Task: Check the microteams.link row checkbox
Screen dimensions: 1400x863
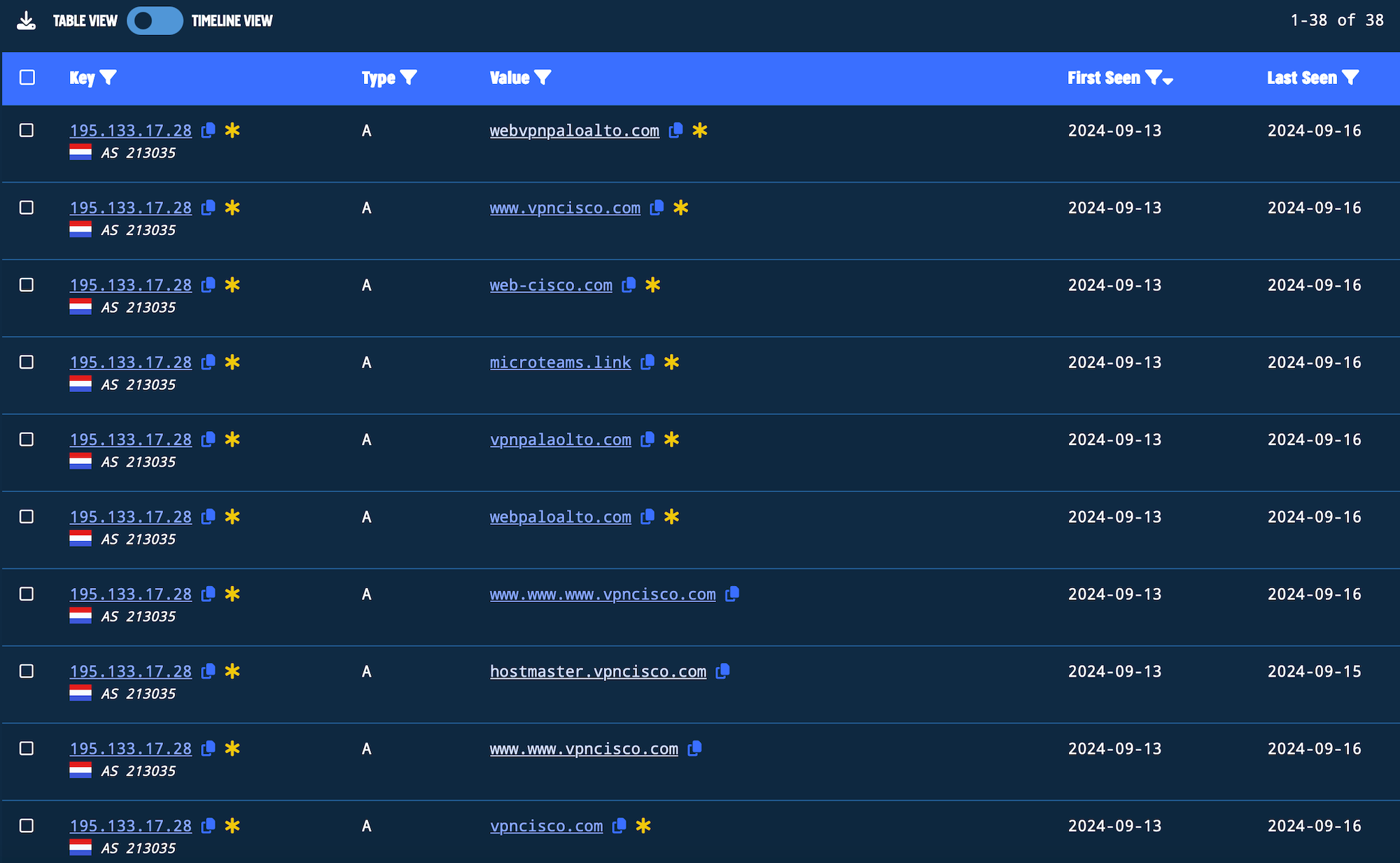Action: click(27, 362)
